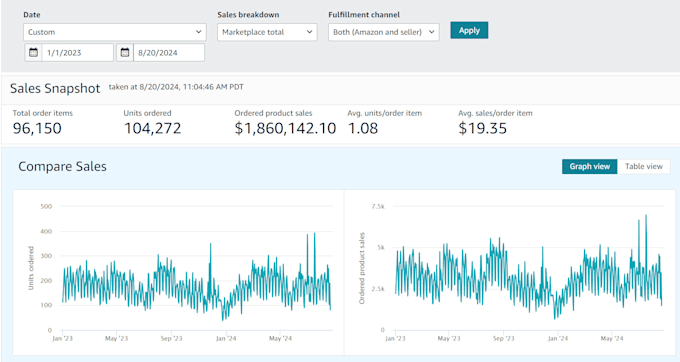Screen dimensions: 680x362
Task: Open the Fulfillment channel dropdown
Action: pyautogui.click(x=384, y=32)
